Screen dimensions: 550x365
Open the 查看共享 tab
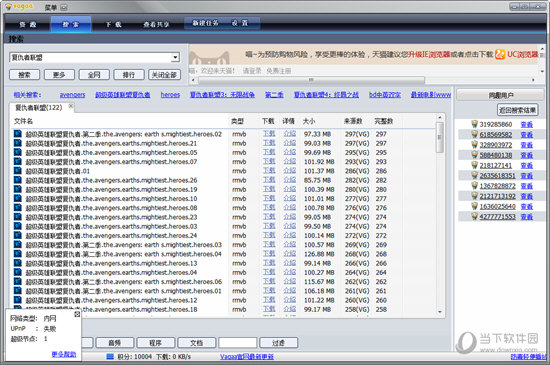pyautogui.click(x=156, y=24)
